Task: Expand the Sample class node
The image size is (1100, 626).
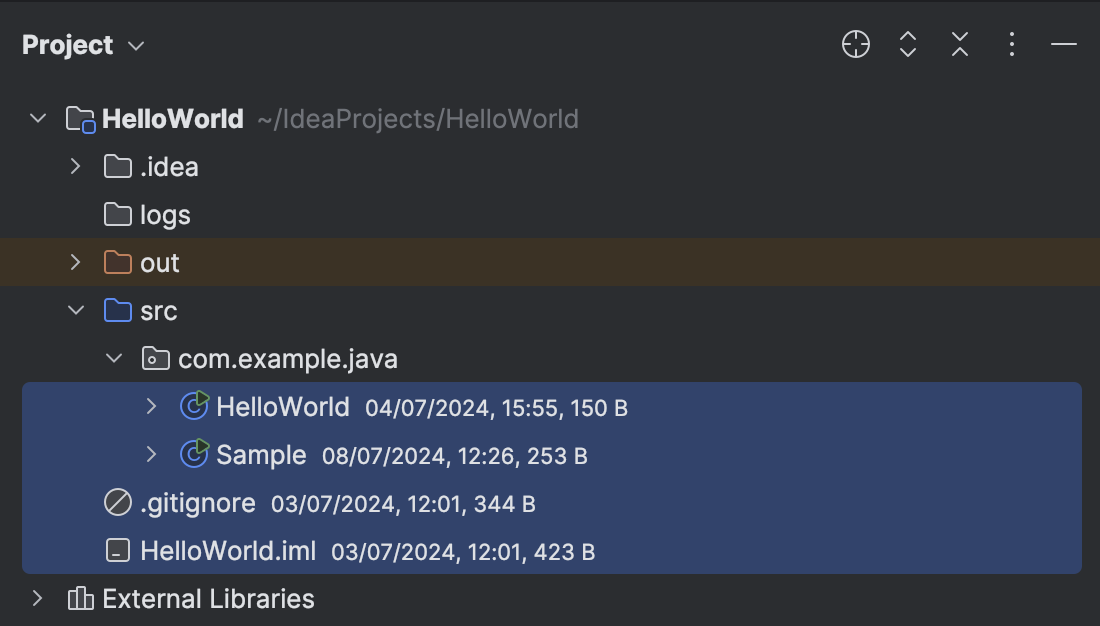Action: [x=151, y=454]
